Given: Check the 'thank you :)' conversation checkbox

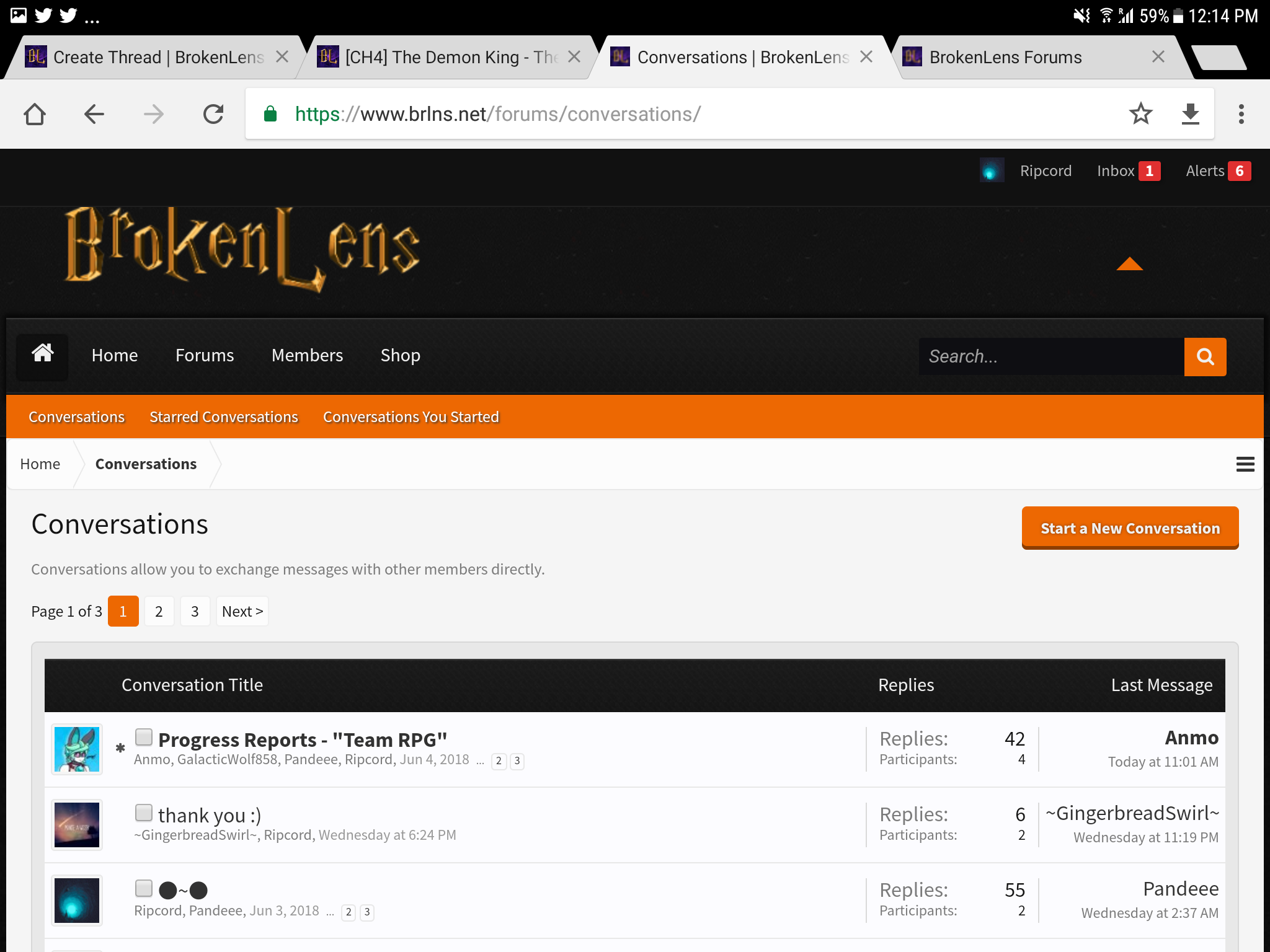Looking at the screenshot, I should (x=144, y=813).
